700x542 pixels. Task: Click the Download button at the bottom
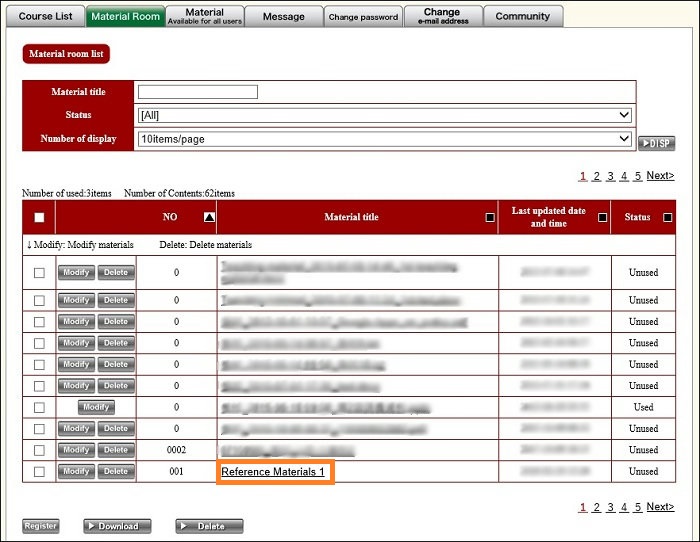pos(117,526)
